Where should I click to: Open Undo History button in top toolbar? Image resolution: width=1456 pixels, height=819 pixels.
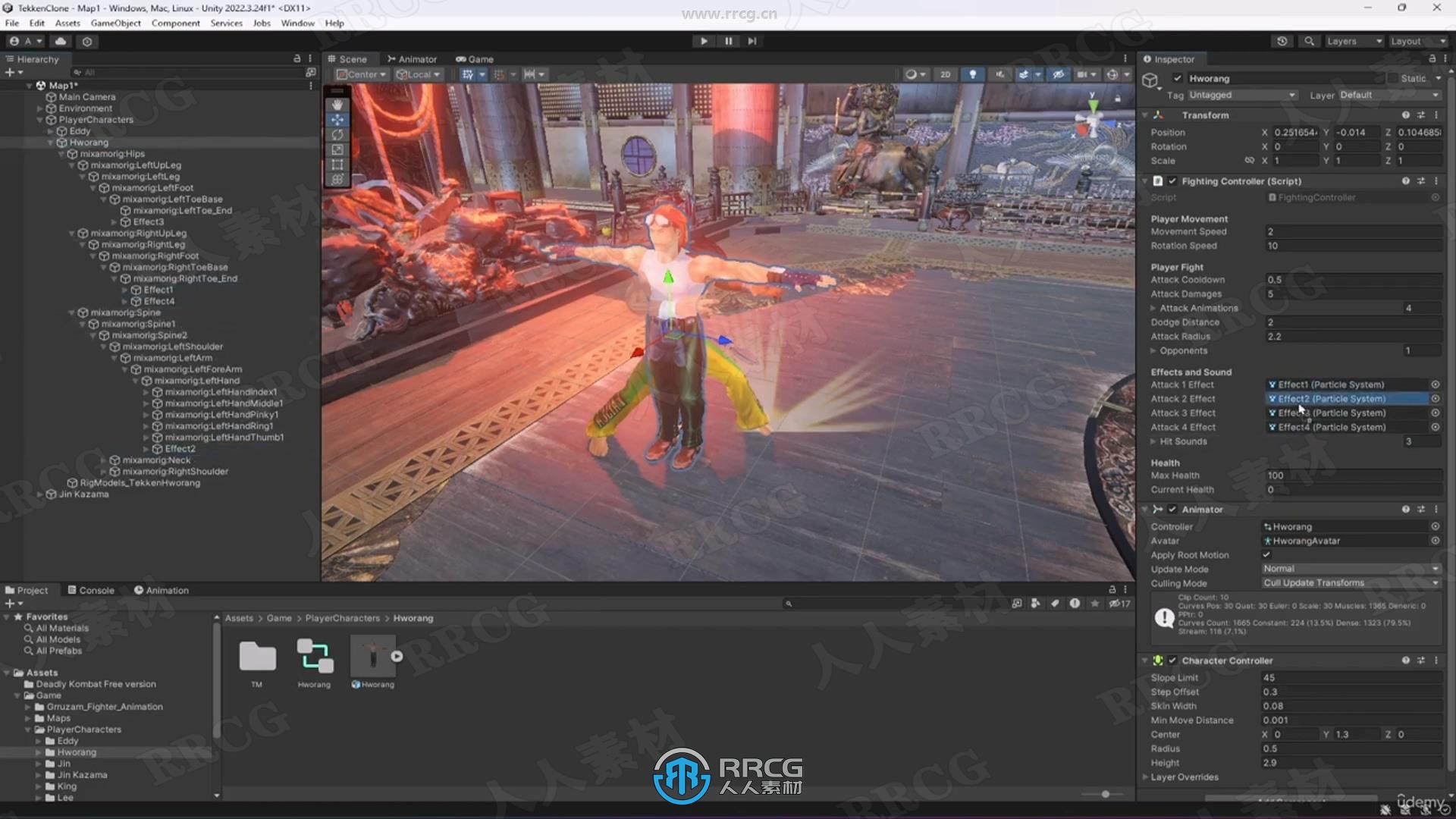[1282, 41]
